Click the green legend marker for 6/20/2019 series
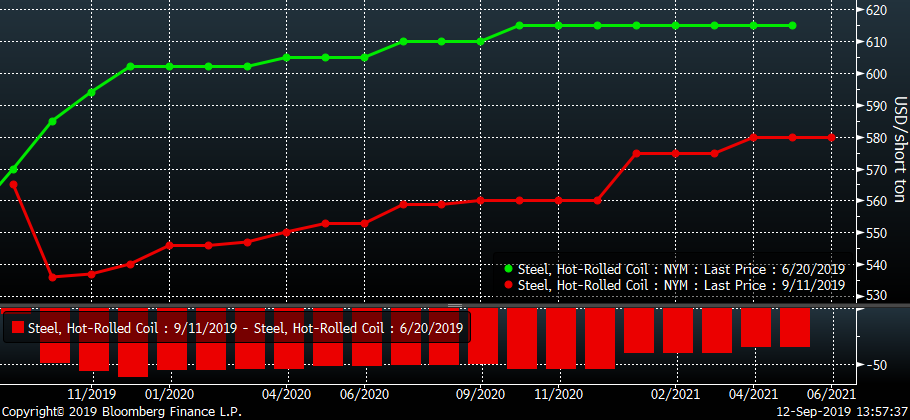The image size is (910, 420). click(509, 269)
